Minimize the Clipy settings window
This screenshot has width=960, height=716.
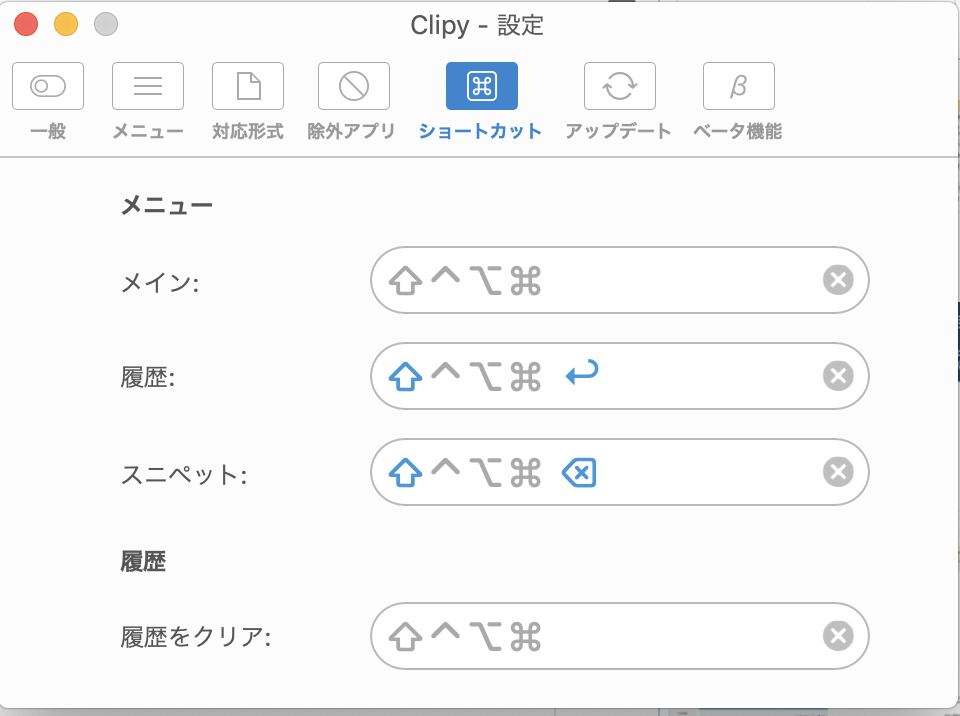pyautogui.click(x=66, y=24)
